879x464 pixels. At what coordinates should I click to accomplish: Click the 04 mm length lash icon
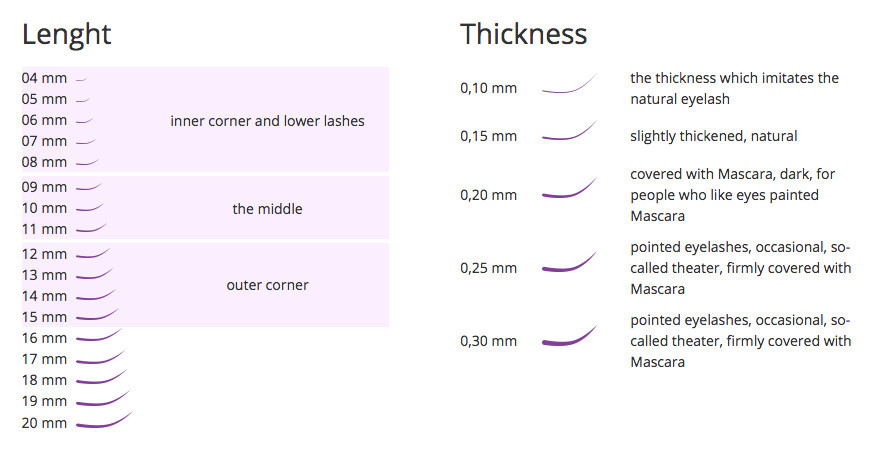[x=81, y=80]
